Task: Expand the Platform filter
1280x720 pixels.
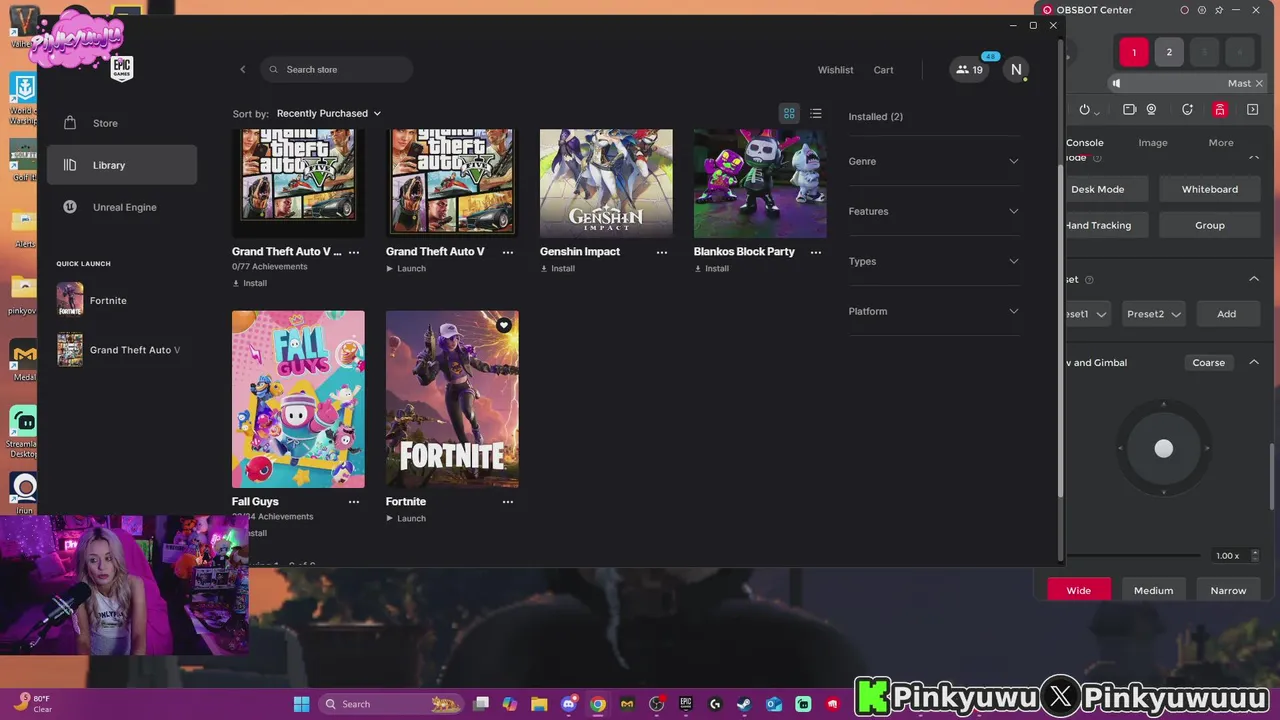Action: [x=933, y=311]
